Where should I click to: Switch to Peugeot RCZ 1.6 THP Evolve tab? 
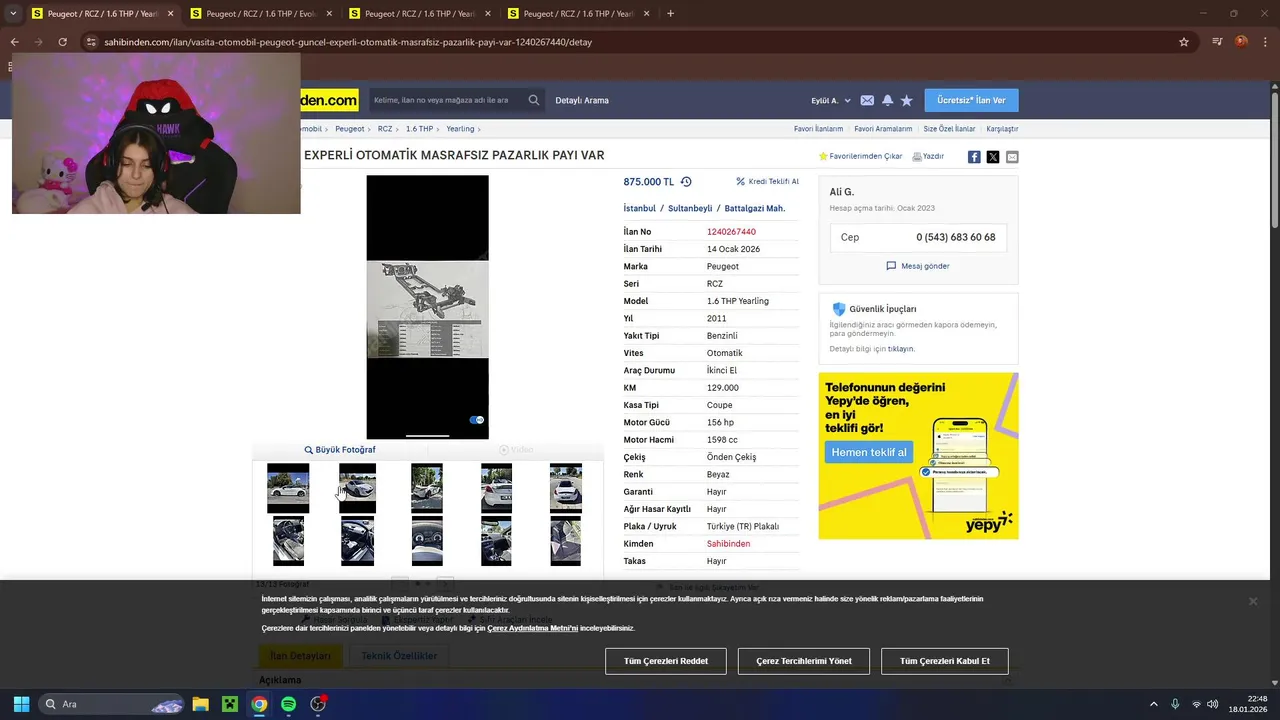tap(260, 14)
